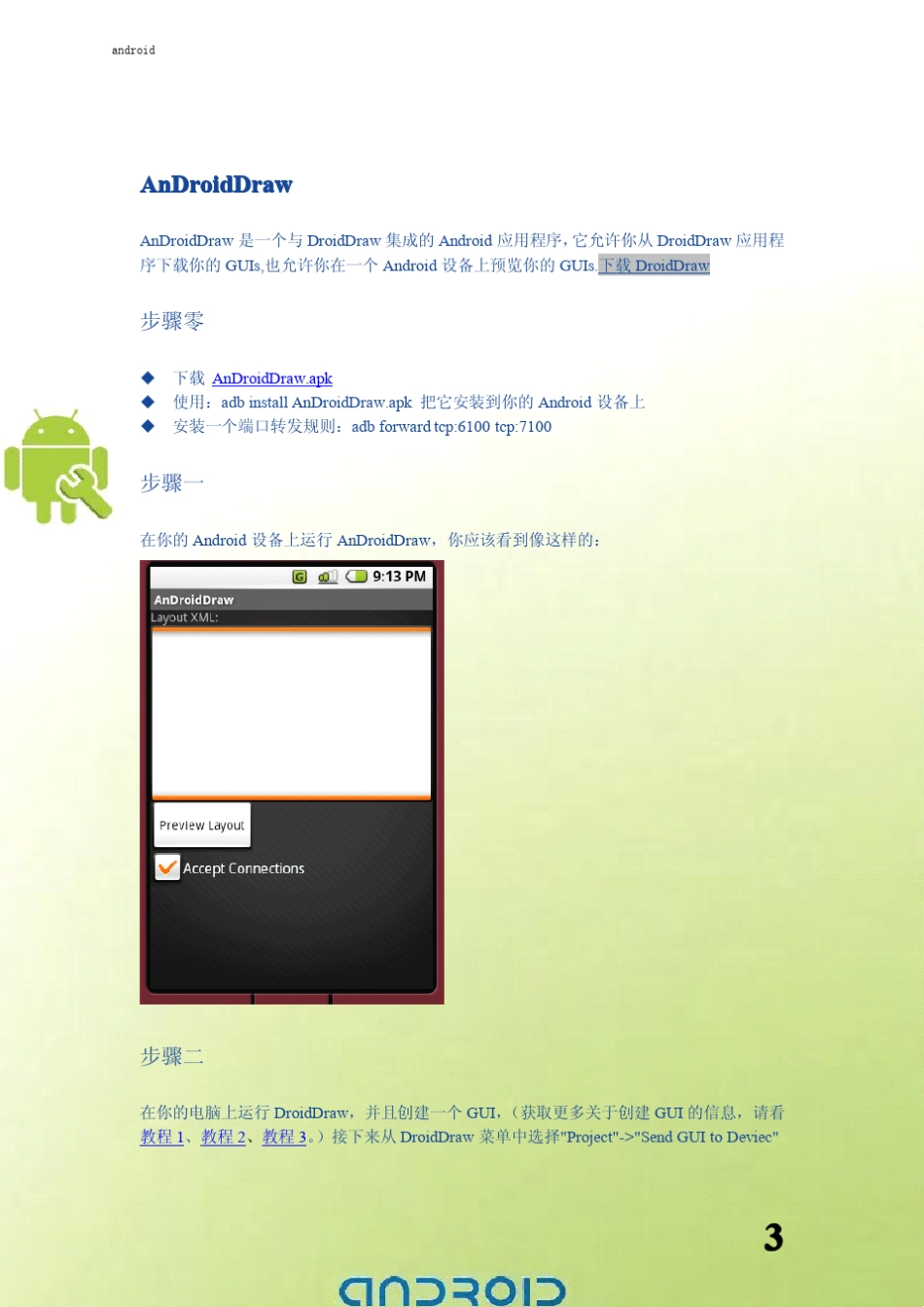
Task: Click the page number 3
Action: point(773,1237)
